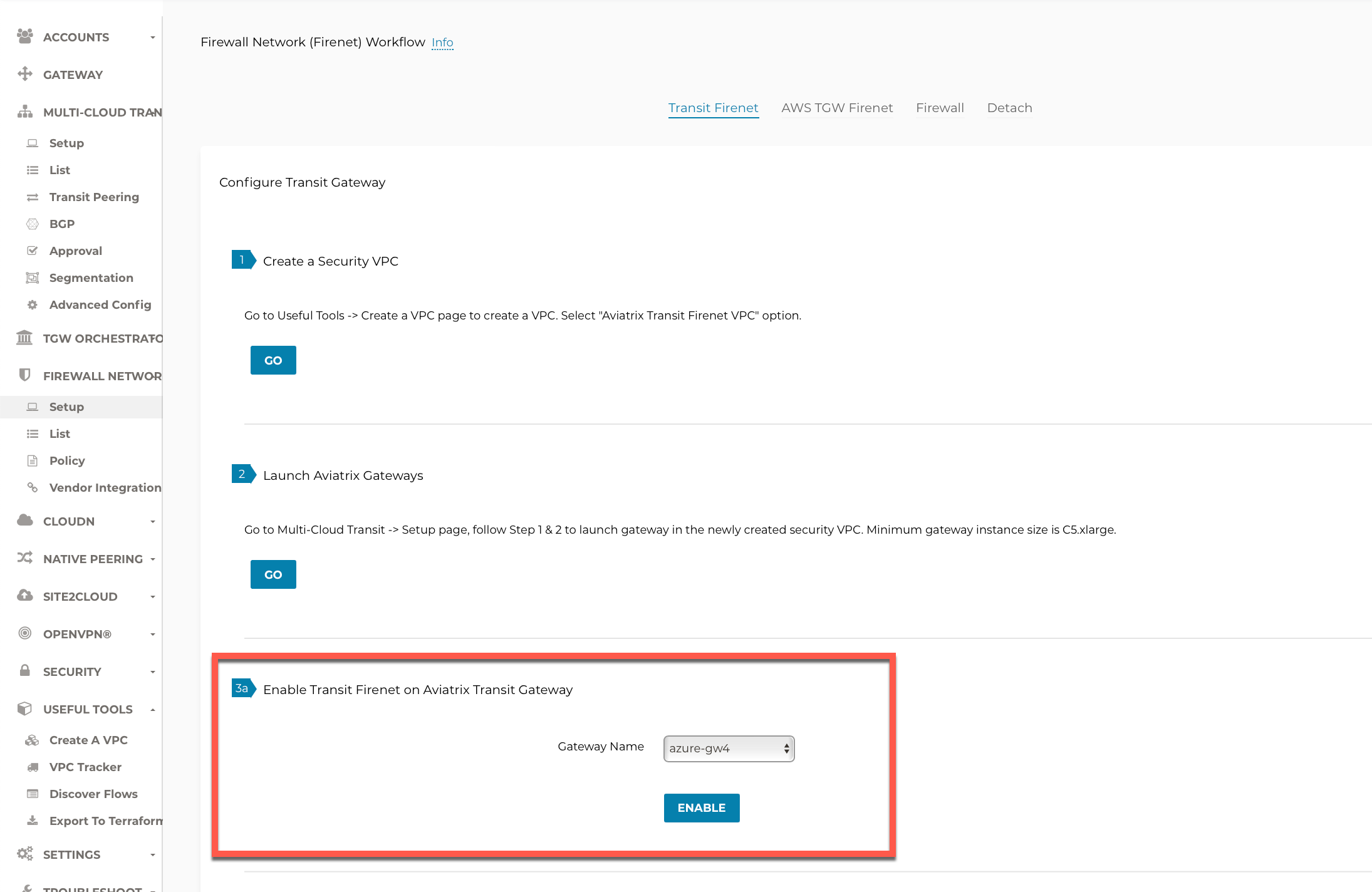Click the OpenVPN target icon
The height and width of the screenshot is (892, 1372).
pyautogui.click(x=25, y=633)
